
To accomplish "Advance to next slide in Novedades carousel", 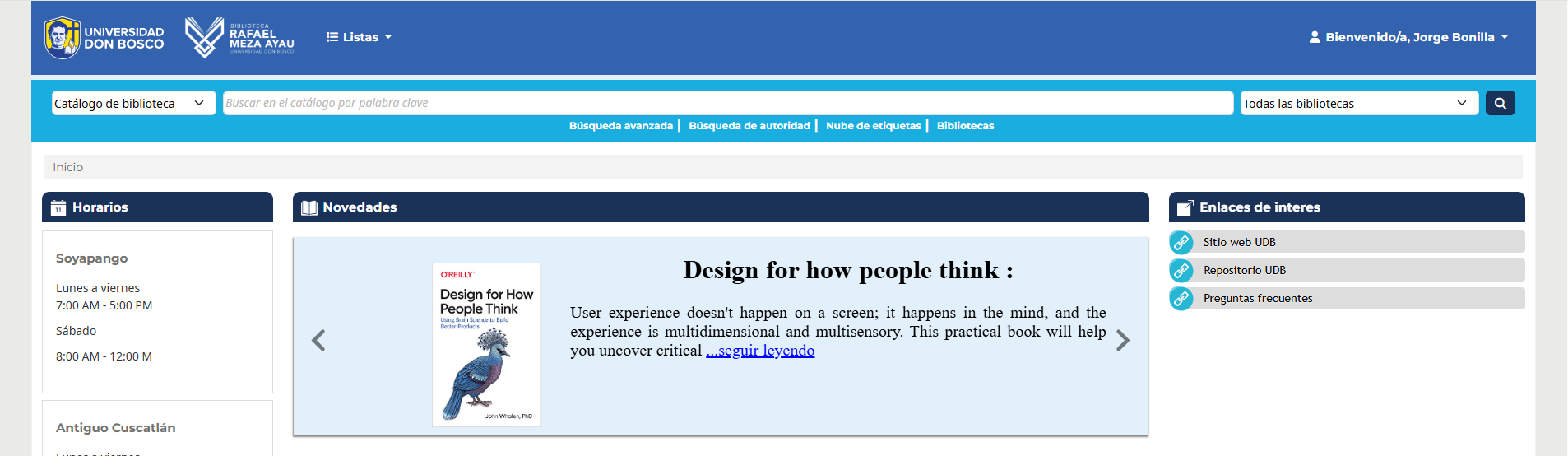I will coord(1122,340).
